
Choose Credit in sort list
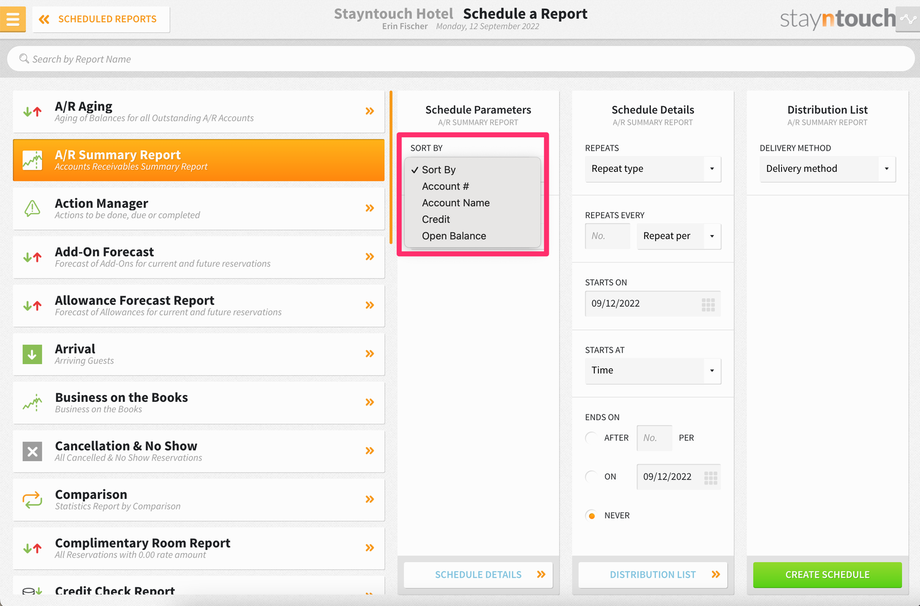[x=472, y=219]
